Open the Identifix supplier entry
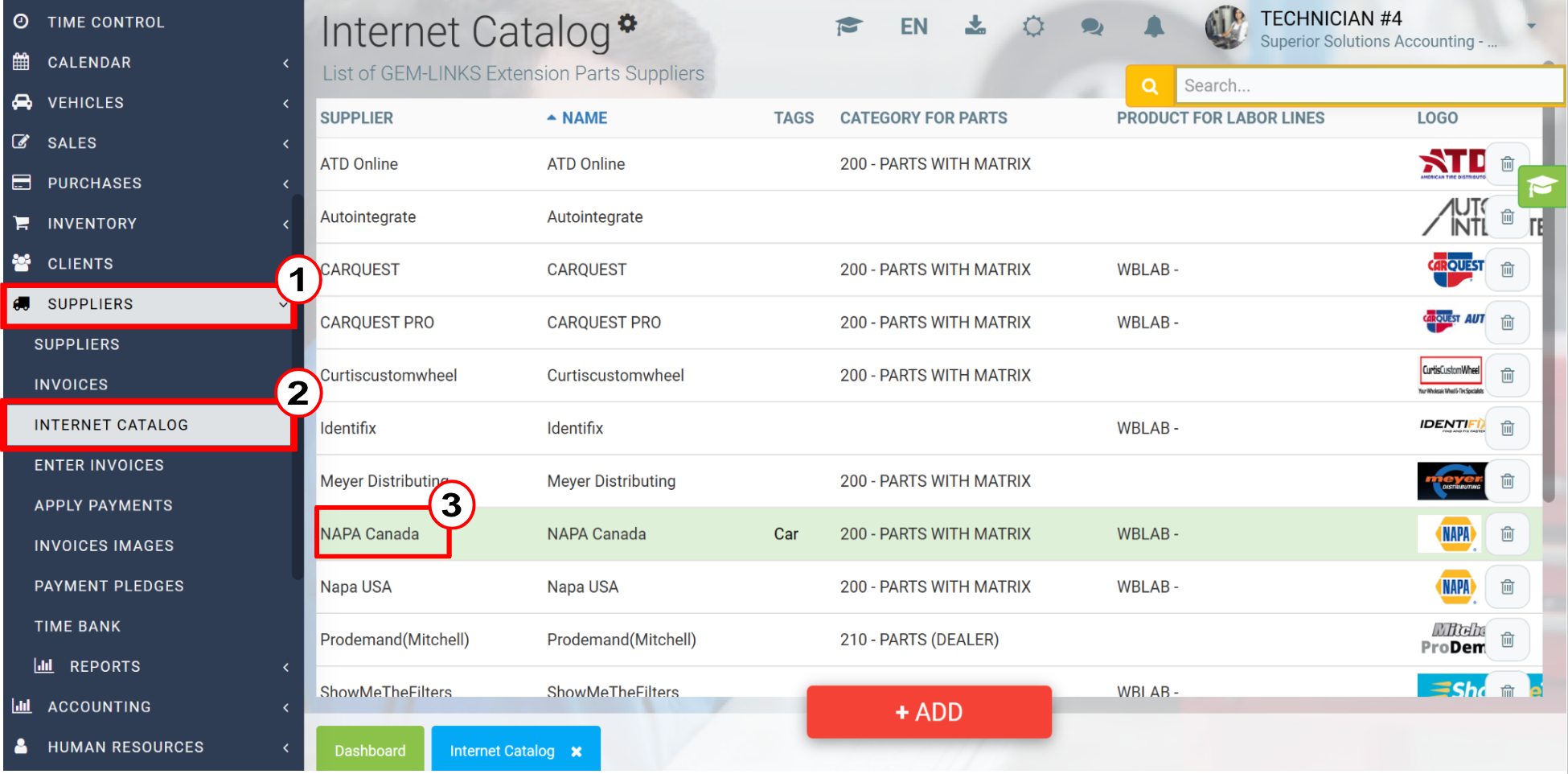 [348, 429]
